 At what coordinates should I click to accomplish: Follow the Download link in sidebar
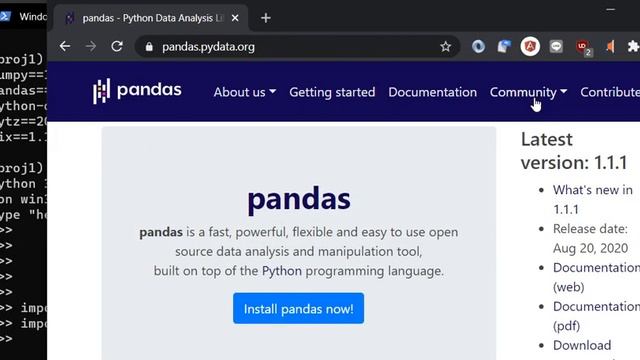point(582,345)
